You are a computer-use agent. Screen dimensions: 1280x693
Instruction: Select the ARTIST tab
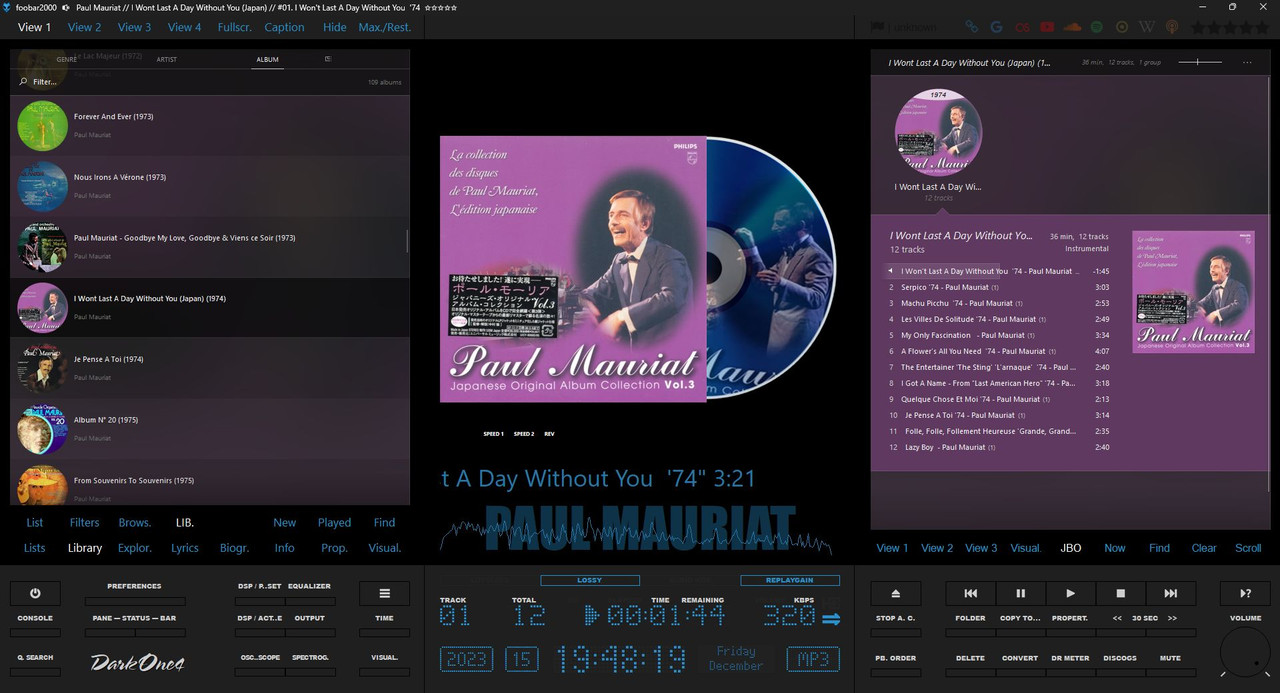pos(167,59)
